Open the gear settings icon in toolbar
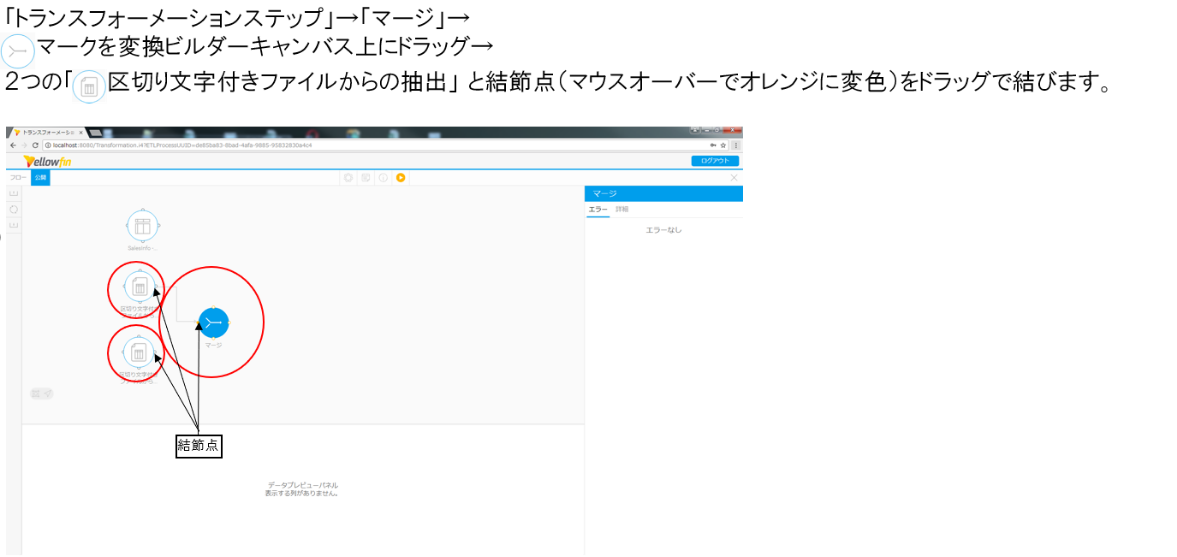This screenshot has width=1177, height=557. coord(349,178)
